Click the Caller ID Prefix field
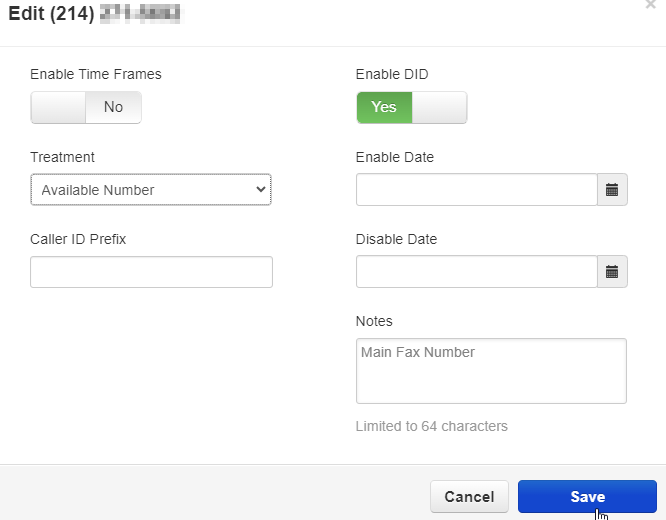Image resolution: width=666 pixels, height=520 pixels. click(x=151, y=272)
